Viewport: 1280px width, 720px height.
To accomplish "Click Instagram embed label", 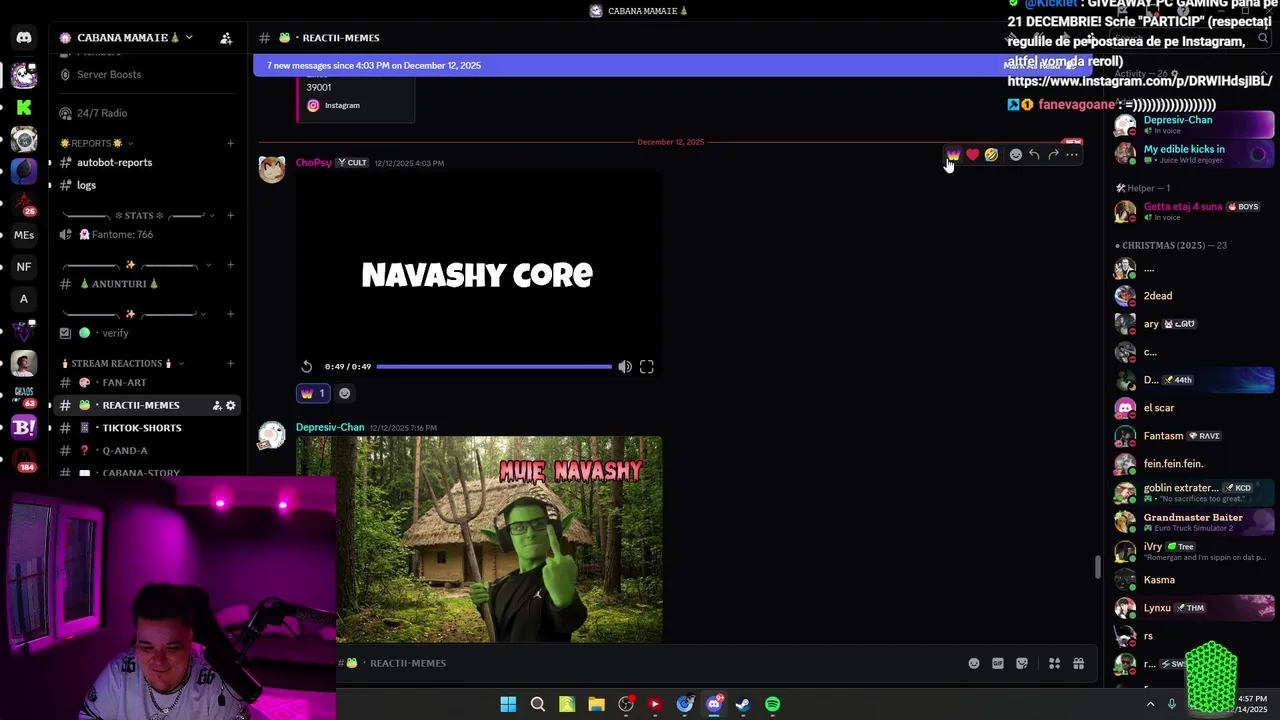I will [x=342, y=105].
